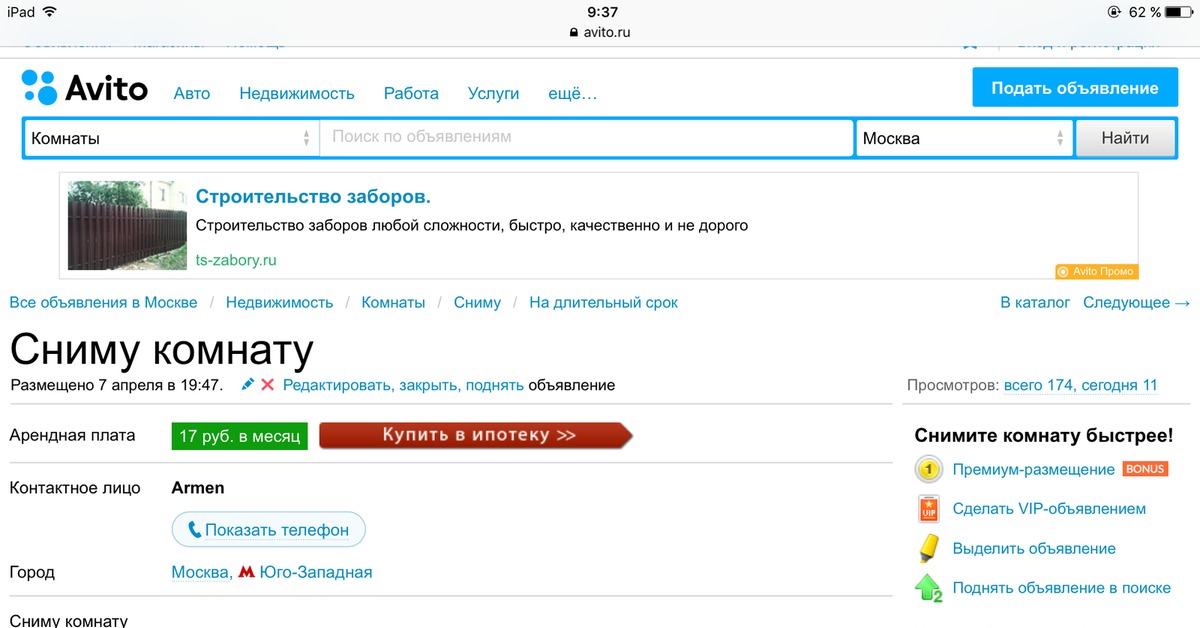The width and height of the screenshot is (1200, 628).
Task: Expand the ещё… menu
Action: [573, 93]
